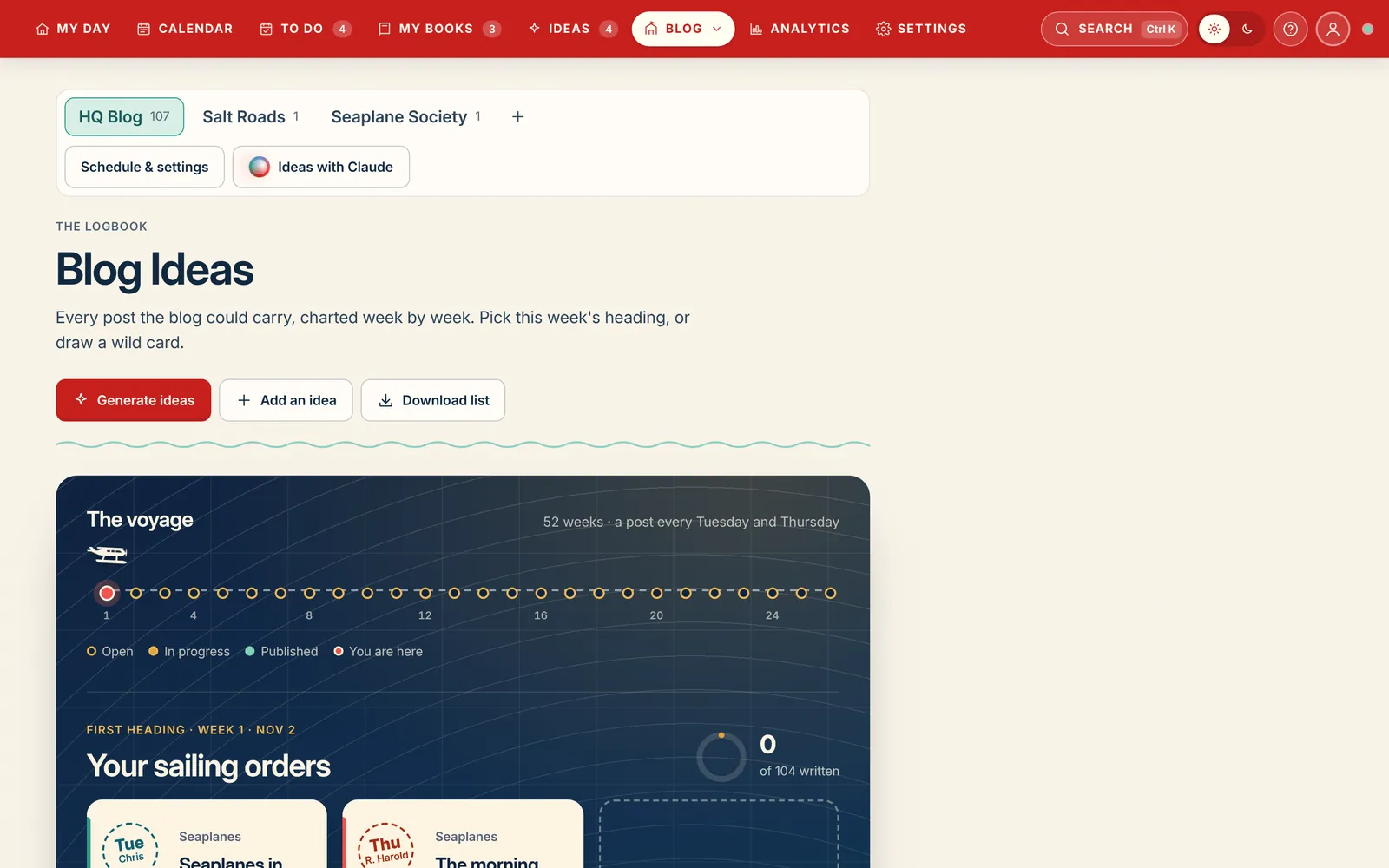Select week 16 voyage marker
Screen dimensions: 1389x868
[541, 593]
